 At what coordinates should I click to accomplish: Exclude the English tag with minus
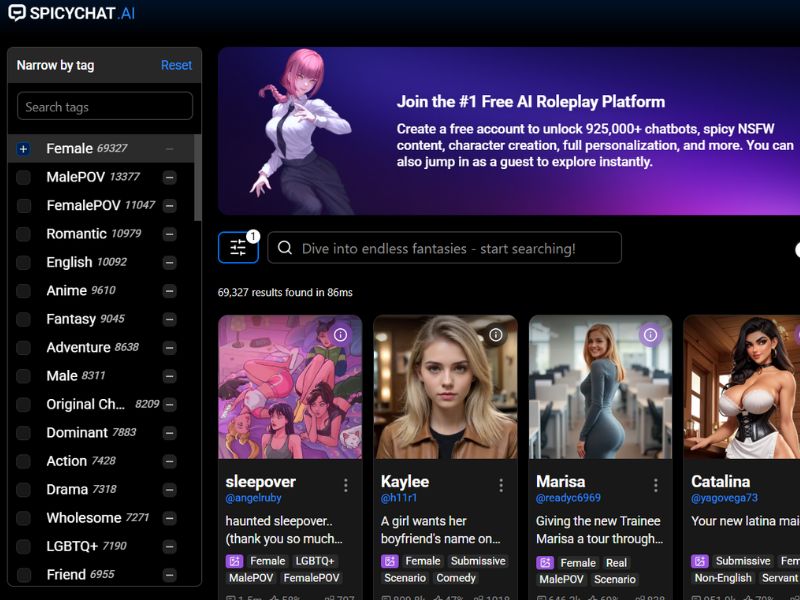click(x=169, y=263)
